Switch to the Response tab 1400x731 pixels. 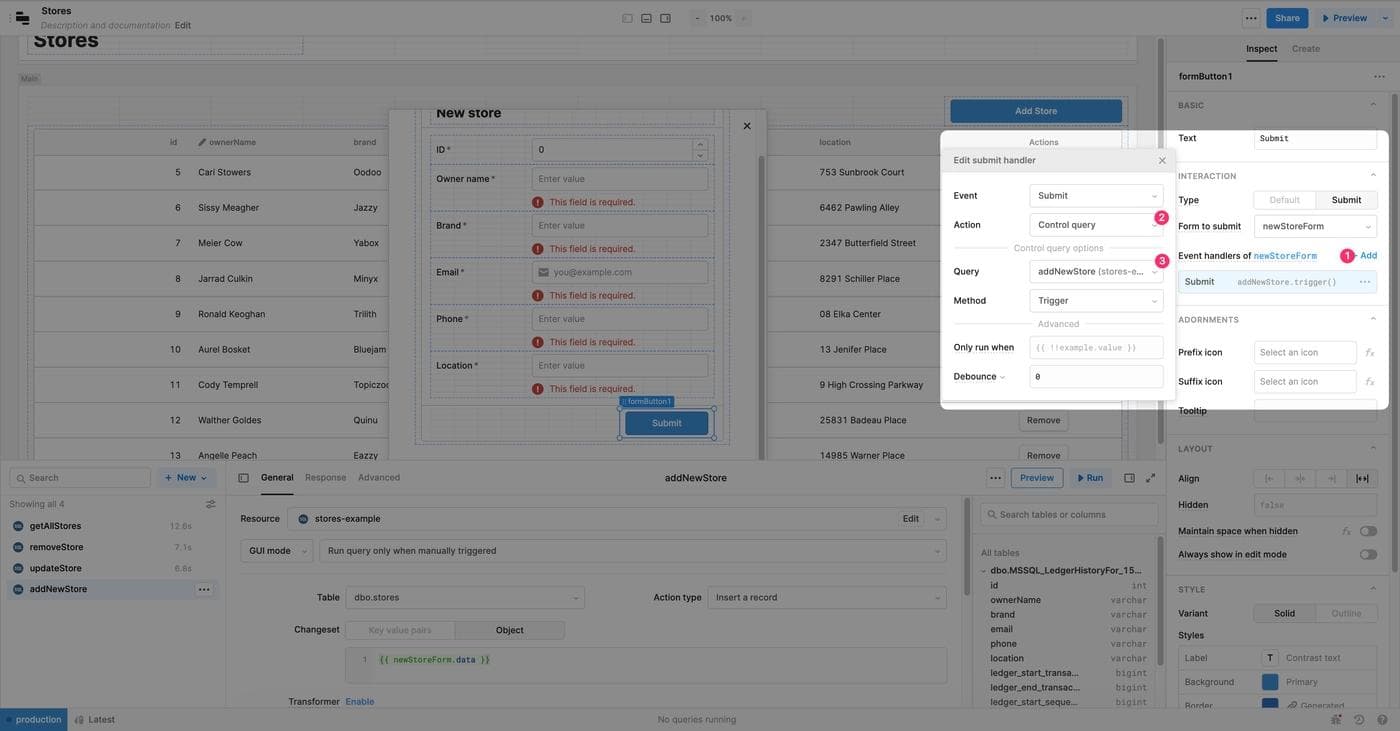325,478
